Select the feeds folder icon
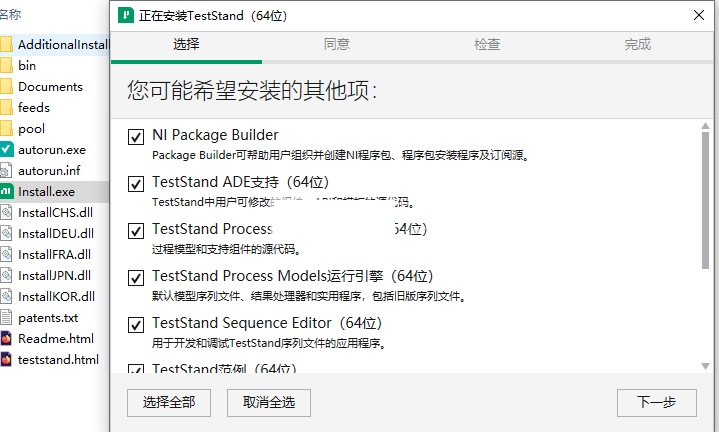The height and width of the screenshot is (432, 719). (6, 108)
